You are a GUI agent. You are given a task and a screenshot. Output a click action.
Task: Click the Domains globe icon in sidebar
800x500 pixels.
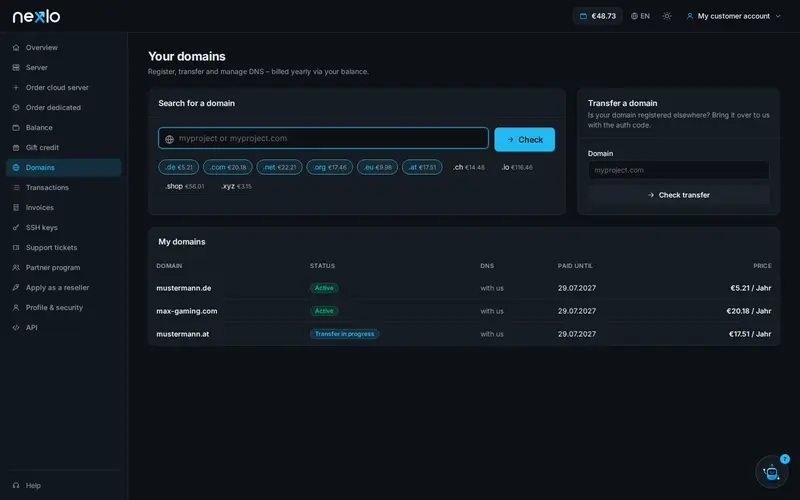tap(16, 167)
